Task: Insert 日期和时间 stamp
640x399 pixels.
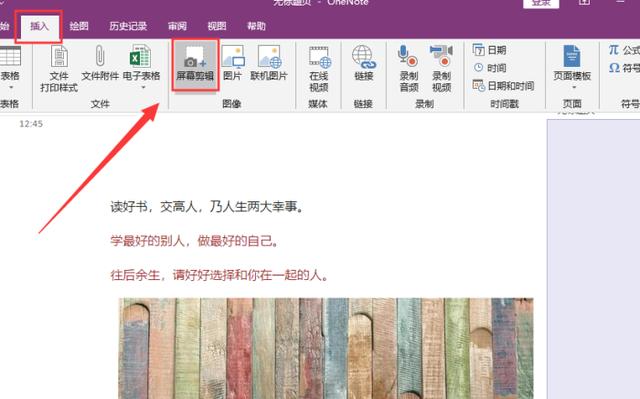Action: pos(503,86)
